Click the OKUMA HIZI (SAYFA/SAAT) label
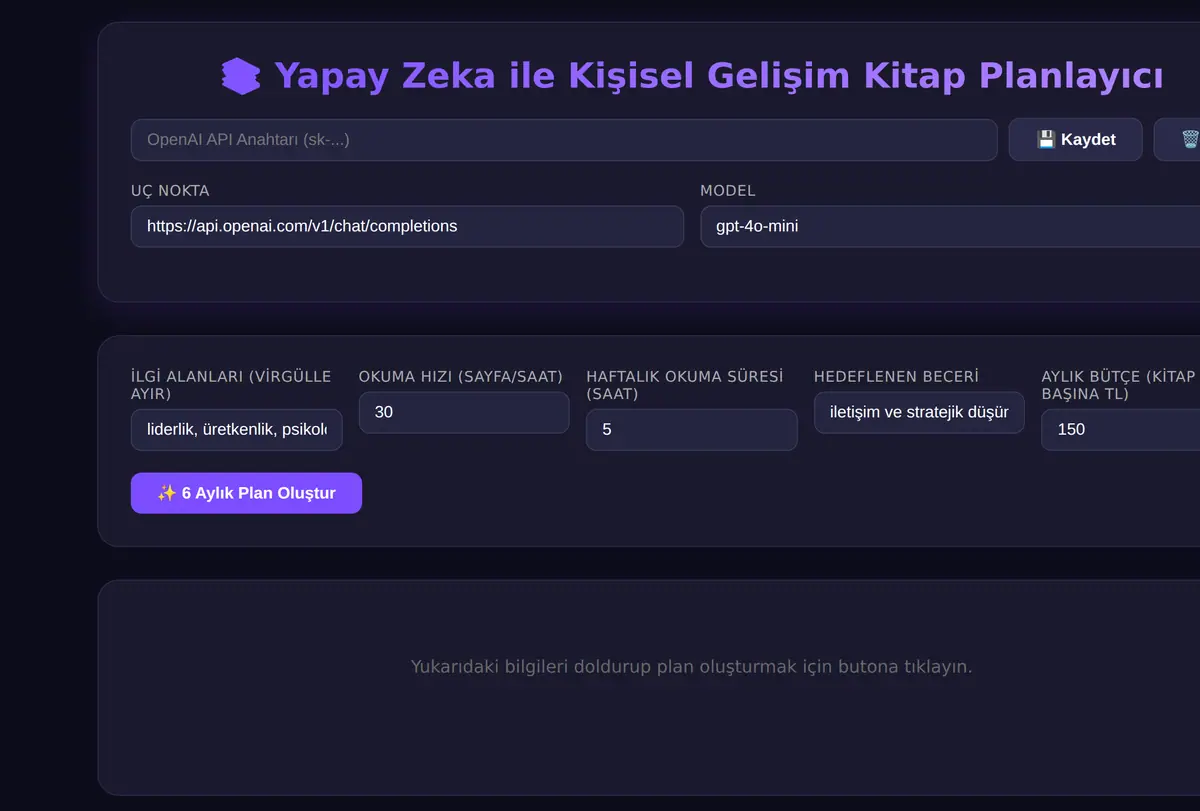The image size is (1200, 811). click(461, 377)
